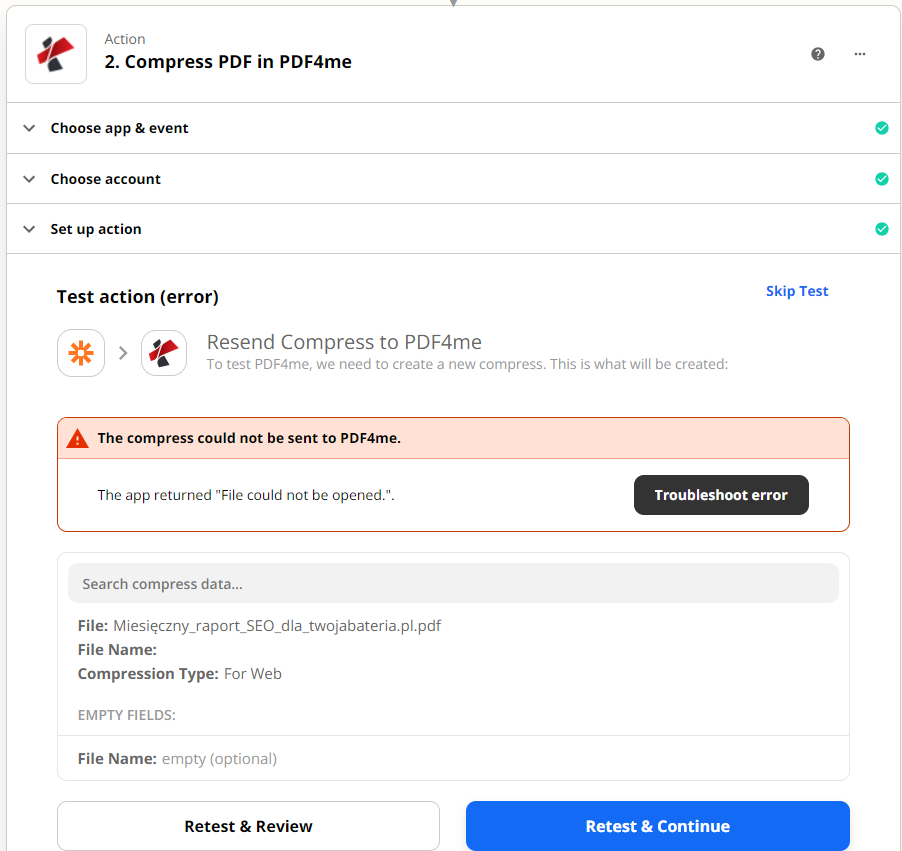
Task: Click the Skip Test link
Action: point(797,291)
